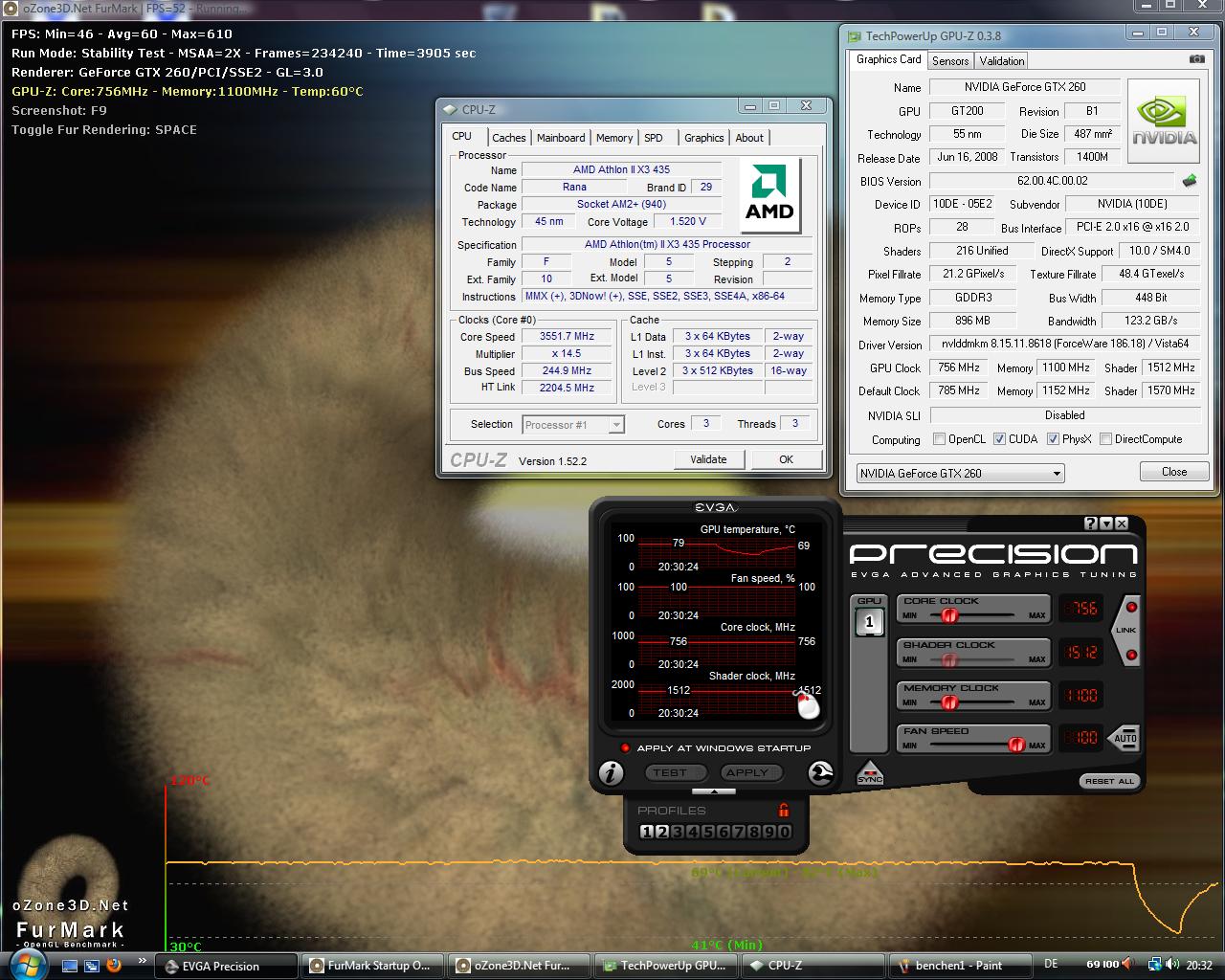The image size is (1225, 980).
Task: Open the GPU selection dropdown in GPU-Z
Action: click(960, 473)
